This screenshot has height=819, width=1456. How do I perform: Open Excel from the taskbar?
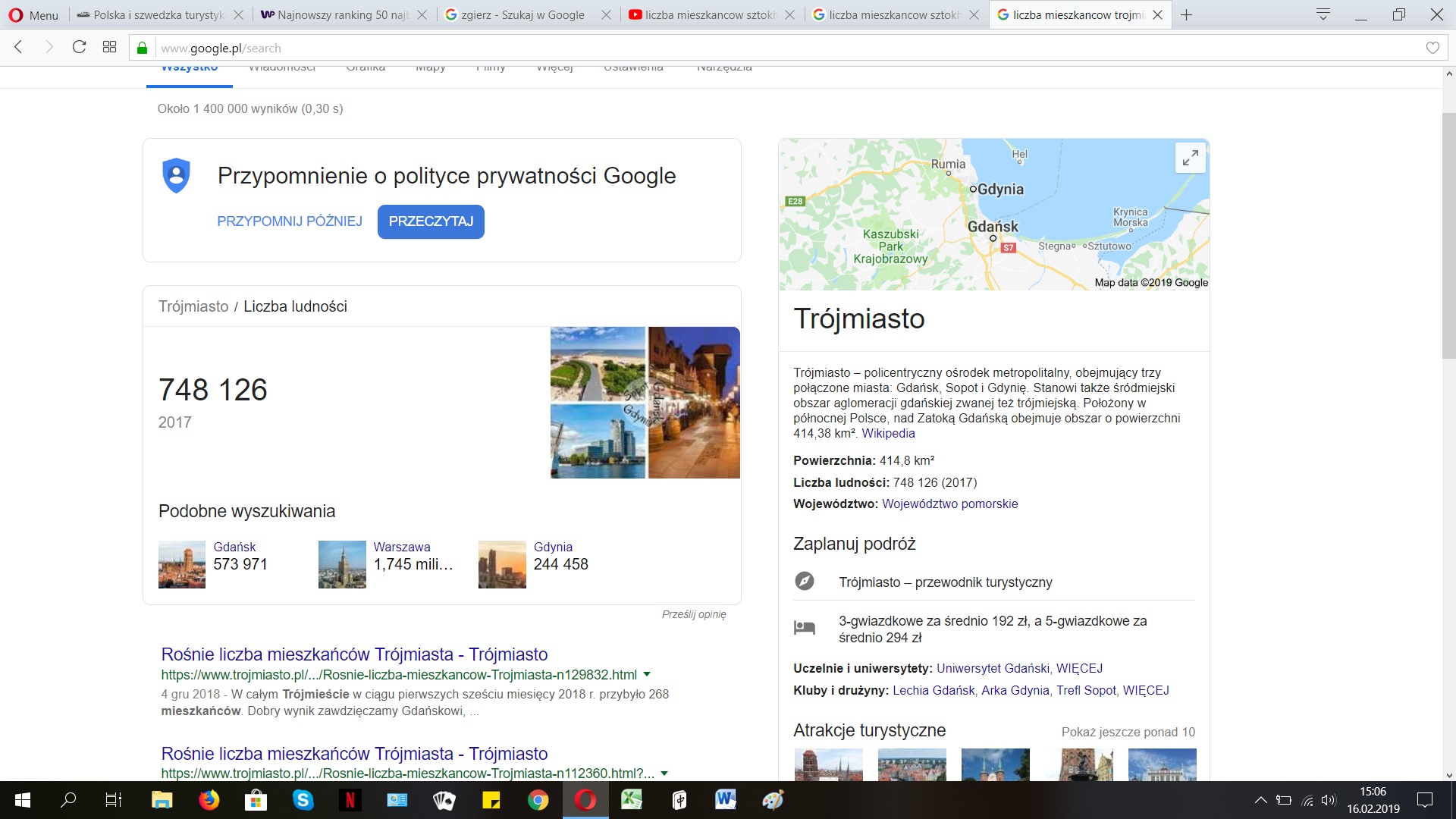[632, 800]
